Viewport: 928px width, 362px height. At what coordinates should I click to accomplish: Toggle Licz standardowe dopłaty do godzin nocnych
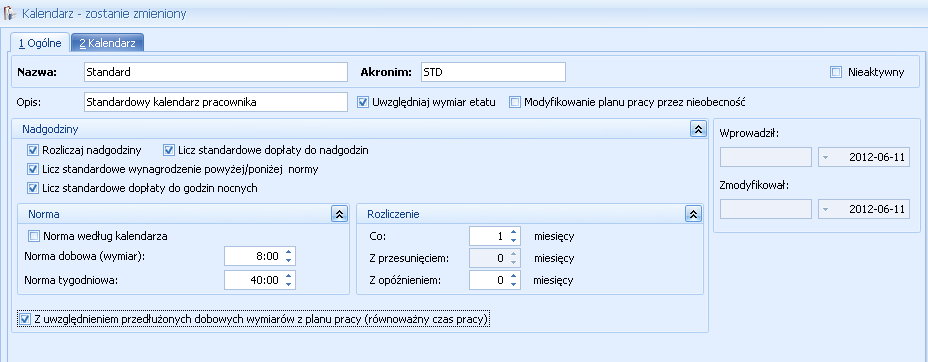coord(33,188)
